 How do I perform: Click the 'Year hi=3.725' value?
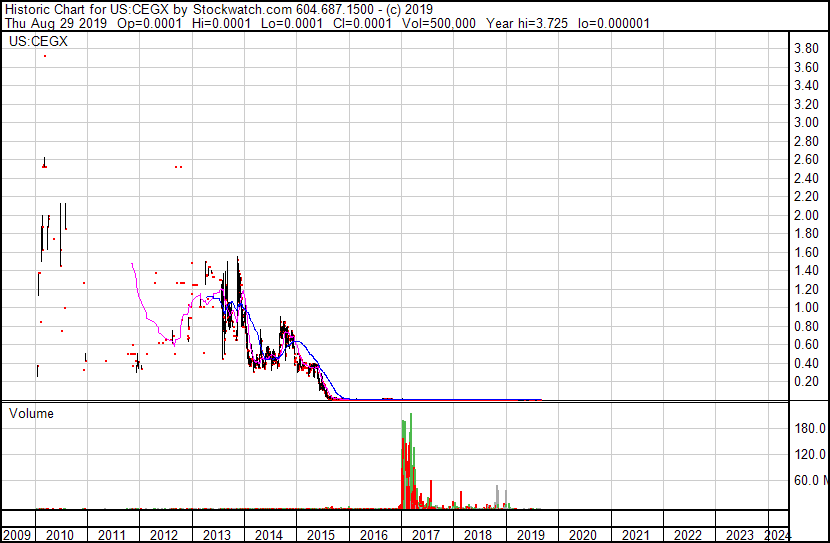[527, 23]
